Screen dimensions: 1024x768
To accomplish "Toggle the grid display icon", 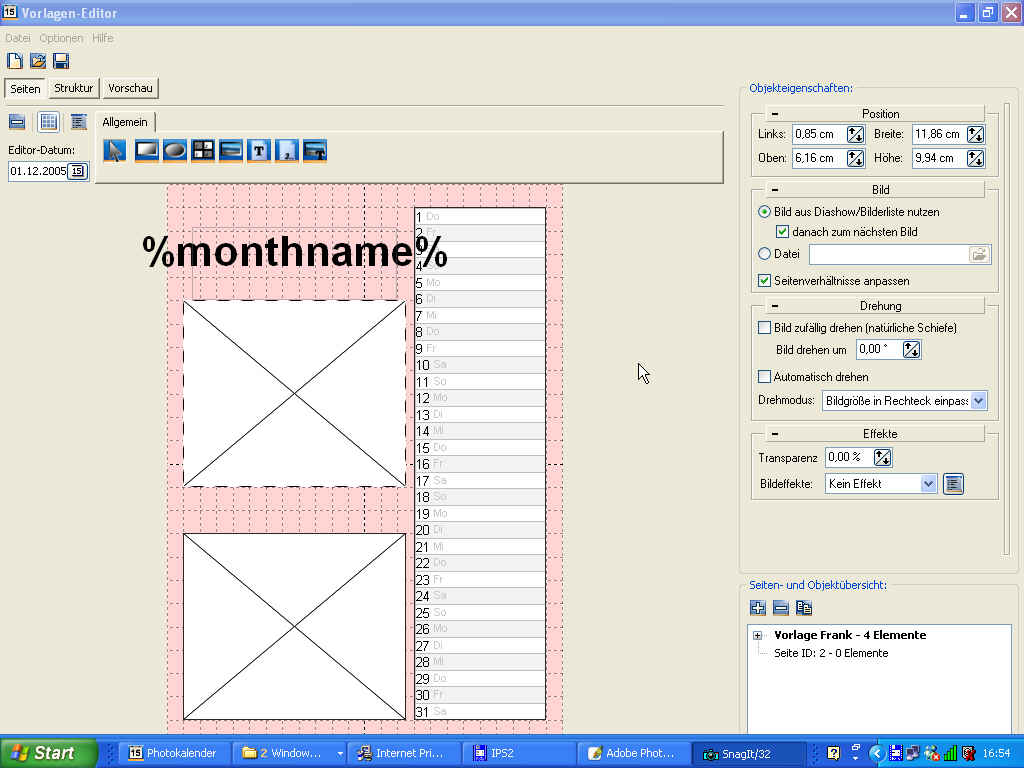I will [48, 122].
